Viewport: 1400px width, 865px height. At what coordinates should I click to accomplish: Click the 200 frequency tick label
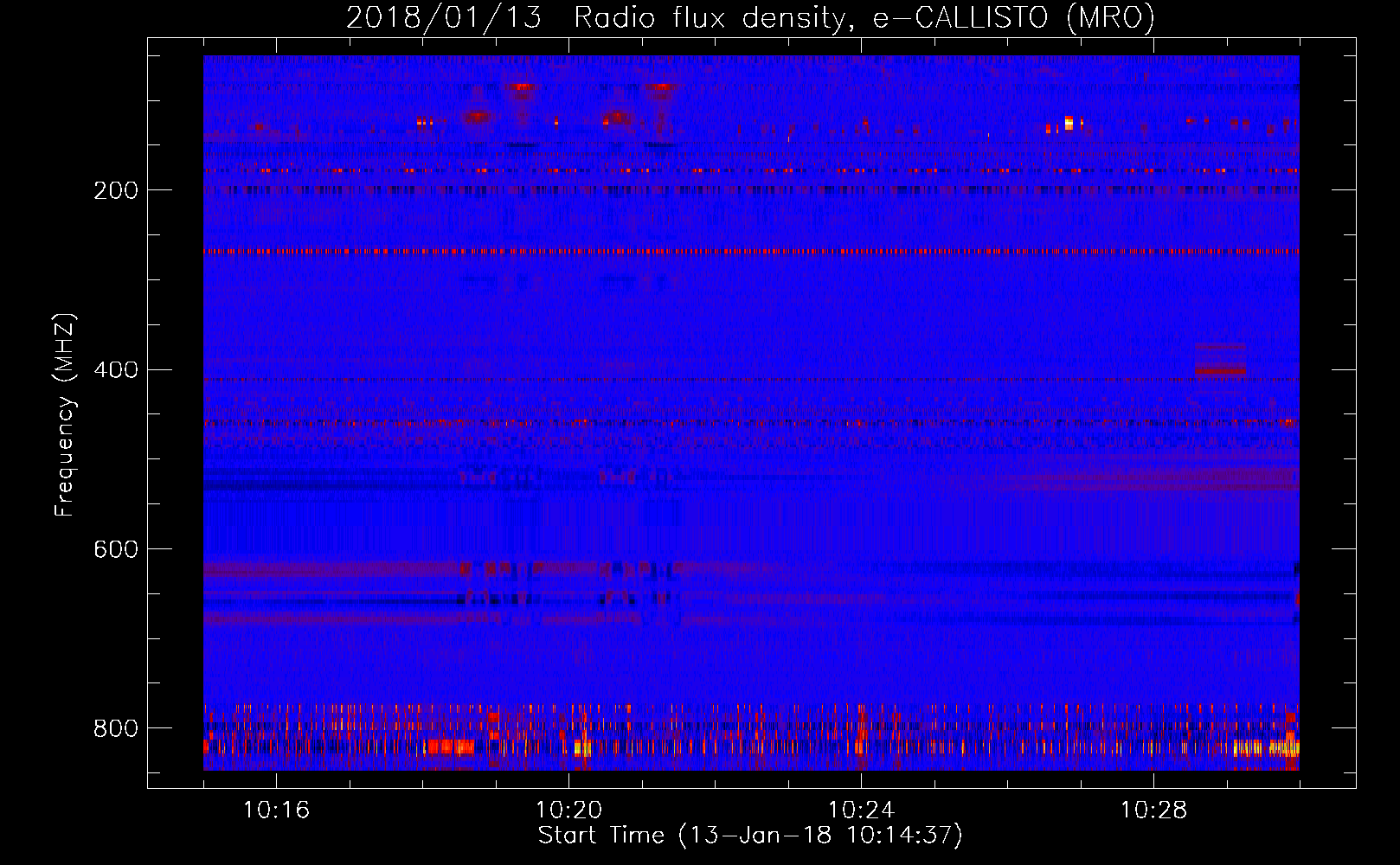tap(116, 190)
